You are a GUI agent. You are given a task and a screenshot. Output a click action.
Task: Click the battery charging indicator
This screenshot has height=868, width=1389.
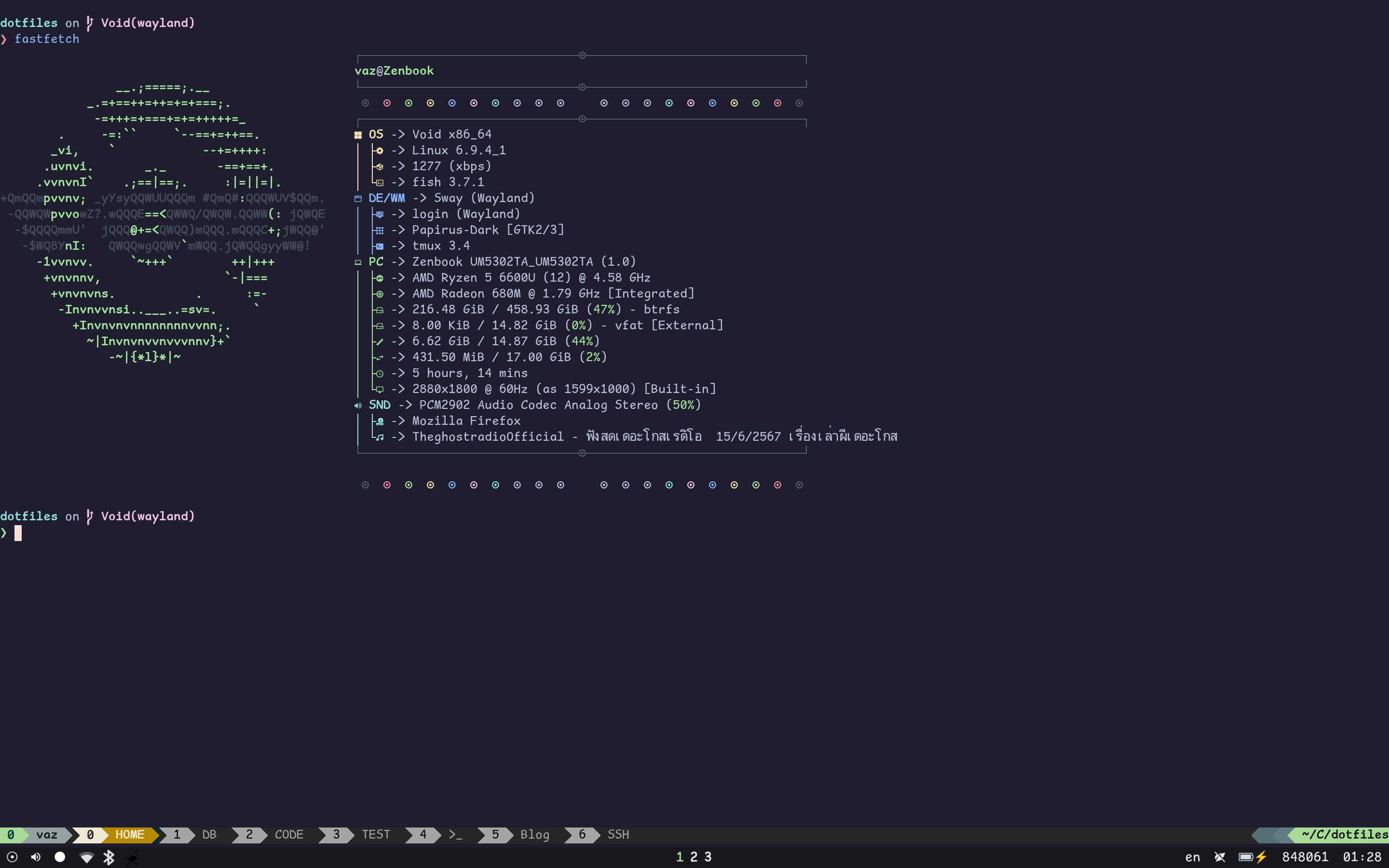1253,857
